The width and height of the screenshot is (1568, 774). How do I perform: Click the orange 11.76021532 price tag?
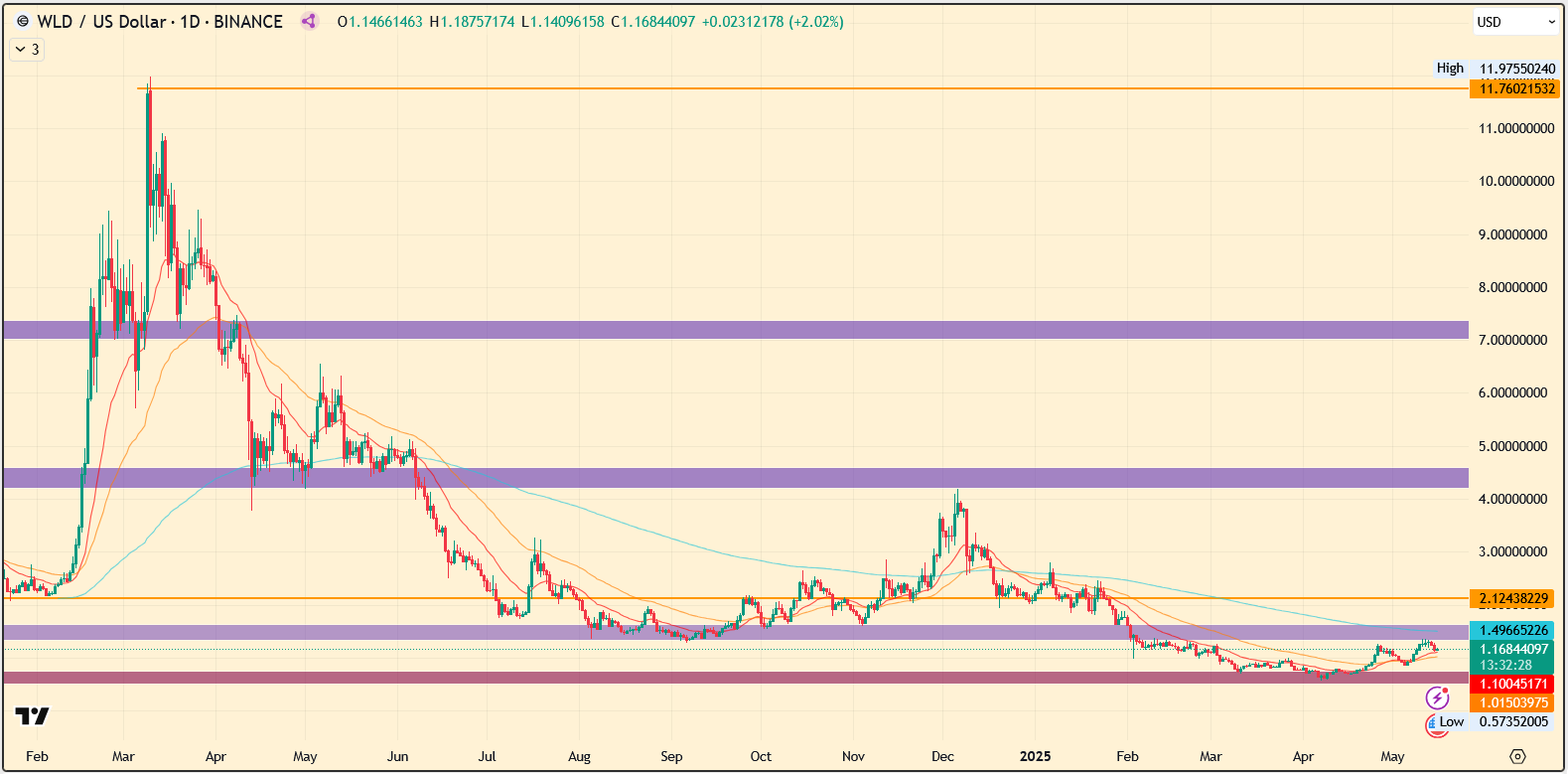point(1515,88)
